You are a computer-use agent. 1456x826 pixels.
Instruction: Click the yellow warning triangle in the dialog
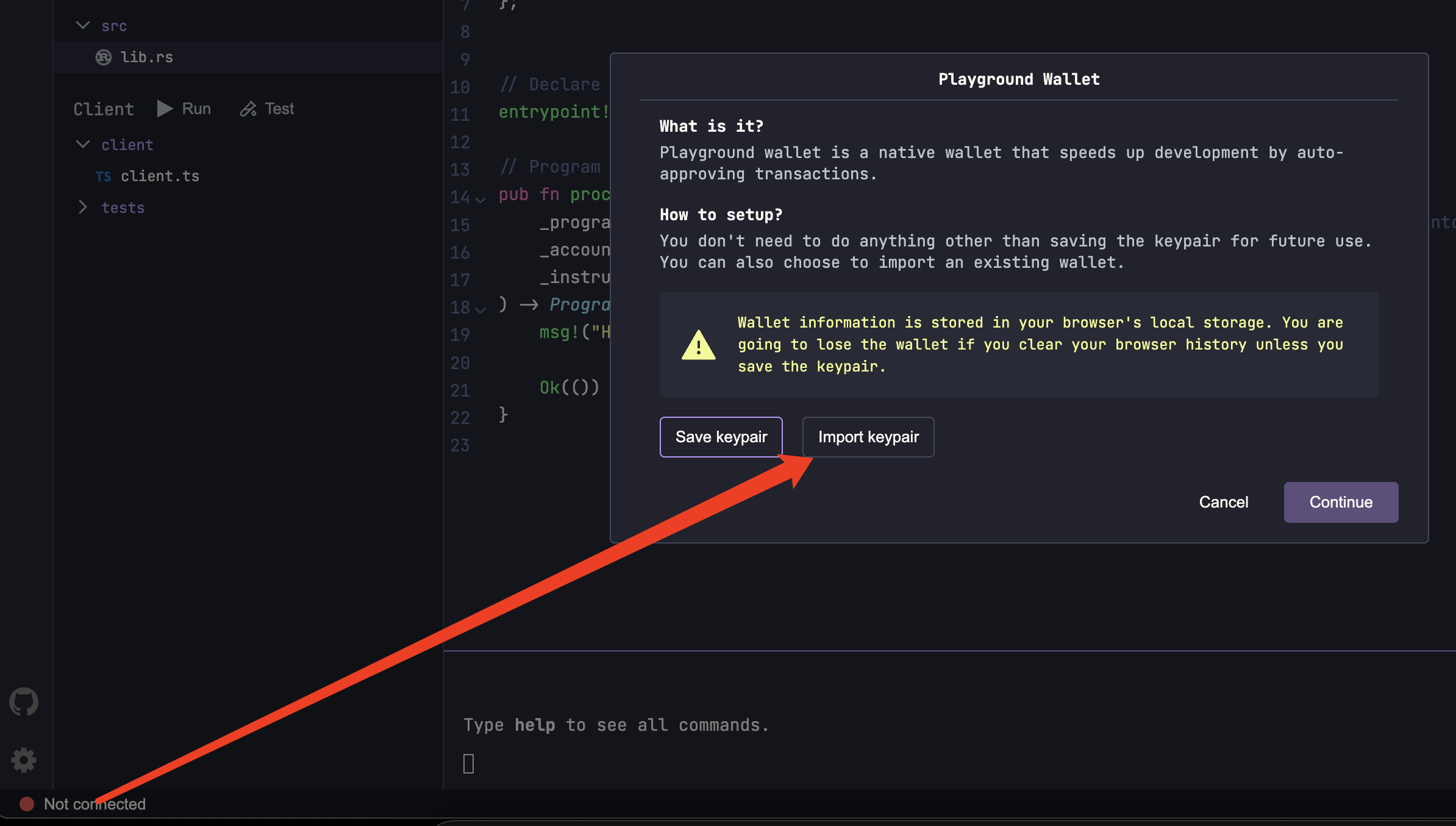click(x=698, y=346)
